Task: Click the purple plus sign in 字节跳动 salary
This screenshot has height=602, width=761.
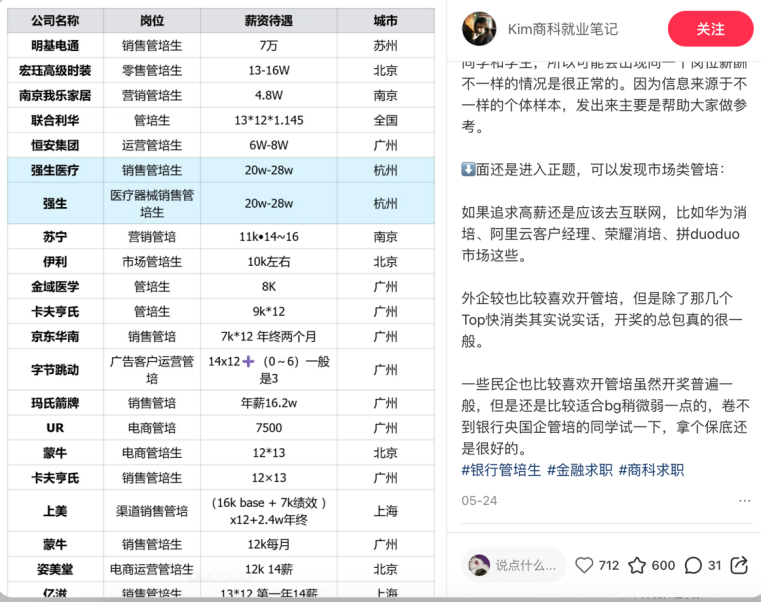Action: pos(248,362)
